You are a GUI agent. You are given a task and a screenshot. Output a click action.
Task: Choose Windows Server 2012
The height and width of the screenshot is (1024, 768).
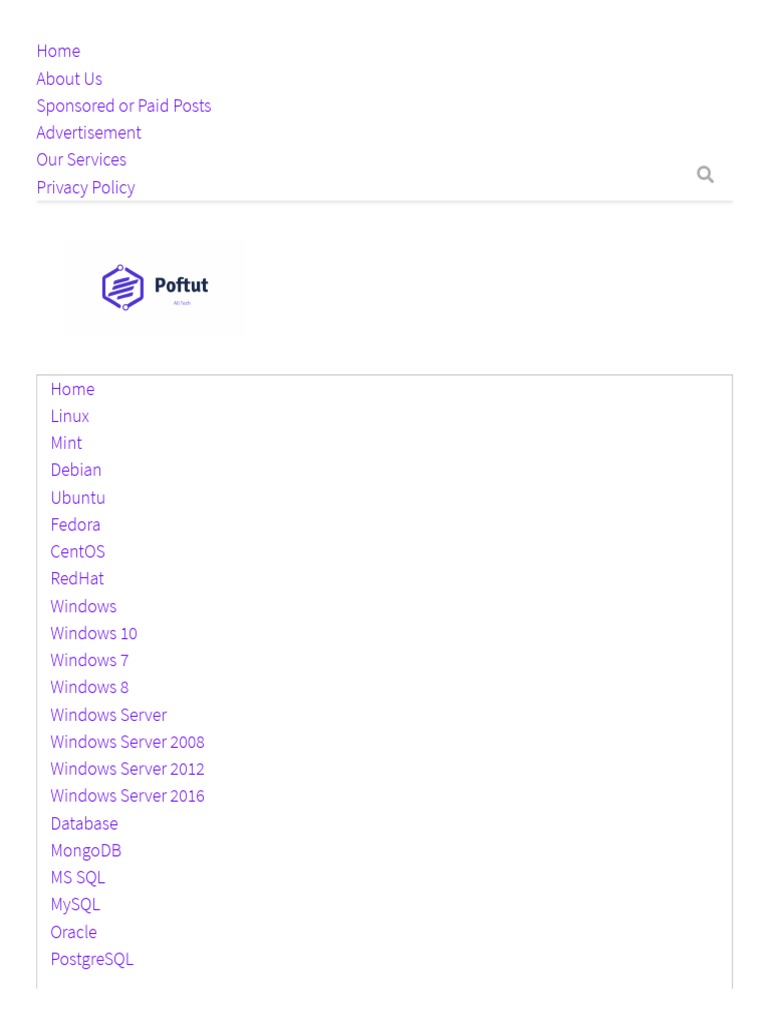127,770
